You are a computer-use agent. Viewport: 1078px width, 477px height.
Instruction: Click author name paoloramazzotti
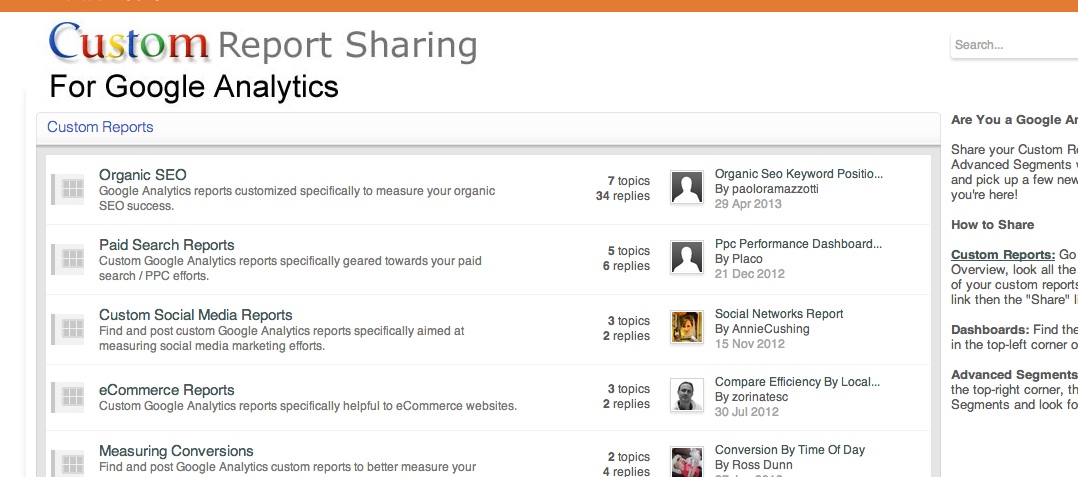(775, 188)
